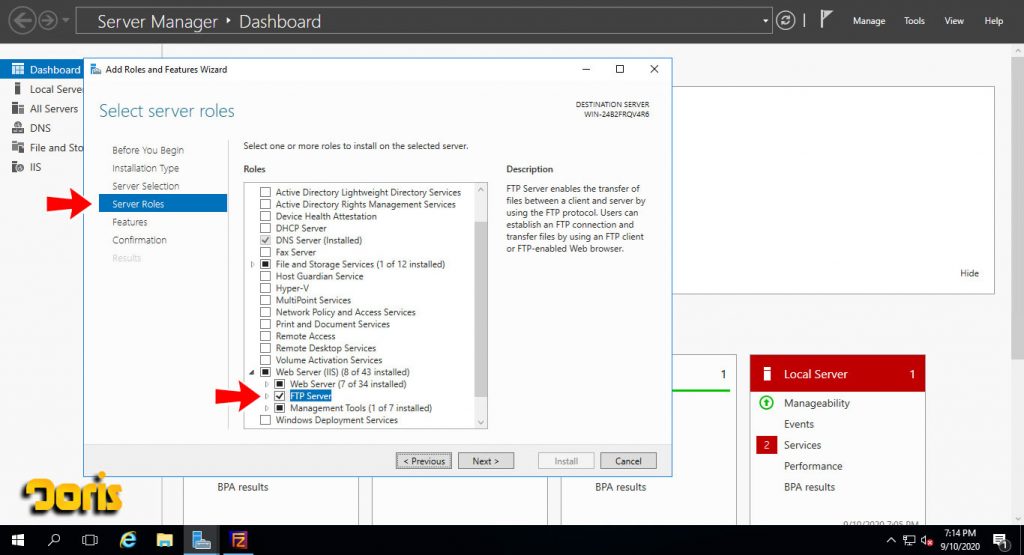Check the Remote Access role

[265, 336]
